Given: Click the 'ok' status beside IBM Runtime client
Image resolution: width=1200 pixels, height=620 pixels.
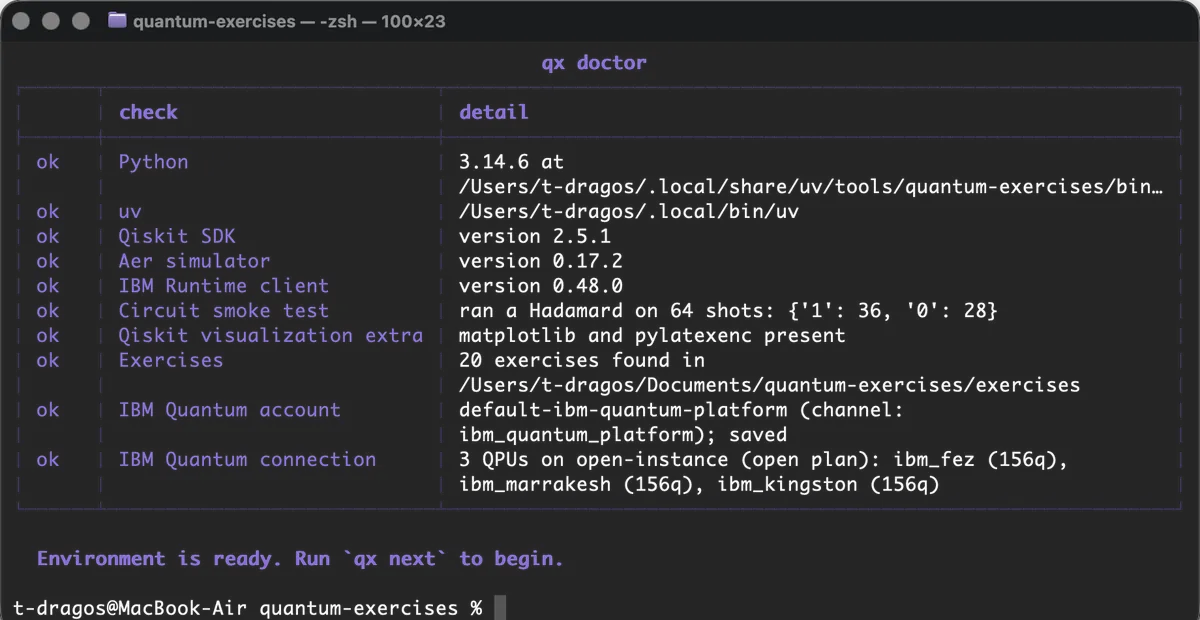Looking at the screenshot, I should coord(47,286).
